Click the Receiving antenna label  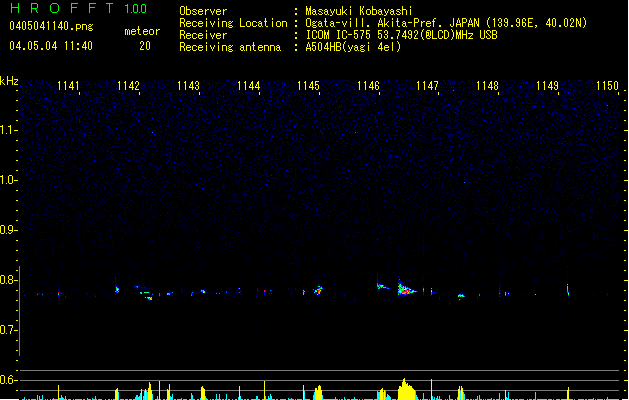230,47
